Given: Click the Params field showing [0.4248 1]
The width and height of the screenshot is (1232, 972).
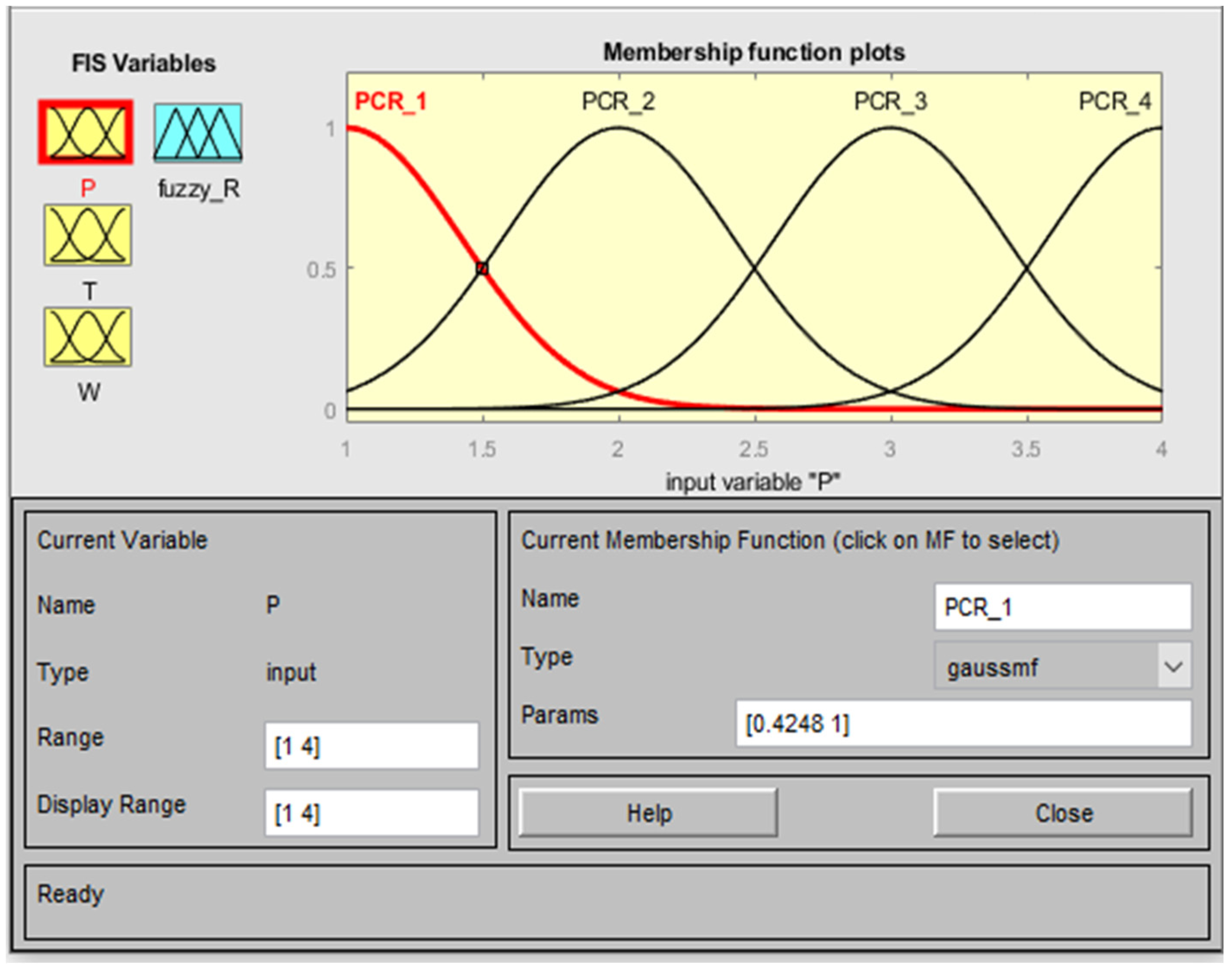Looking at the screenshot, I should point(963,724).
